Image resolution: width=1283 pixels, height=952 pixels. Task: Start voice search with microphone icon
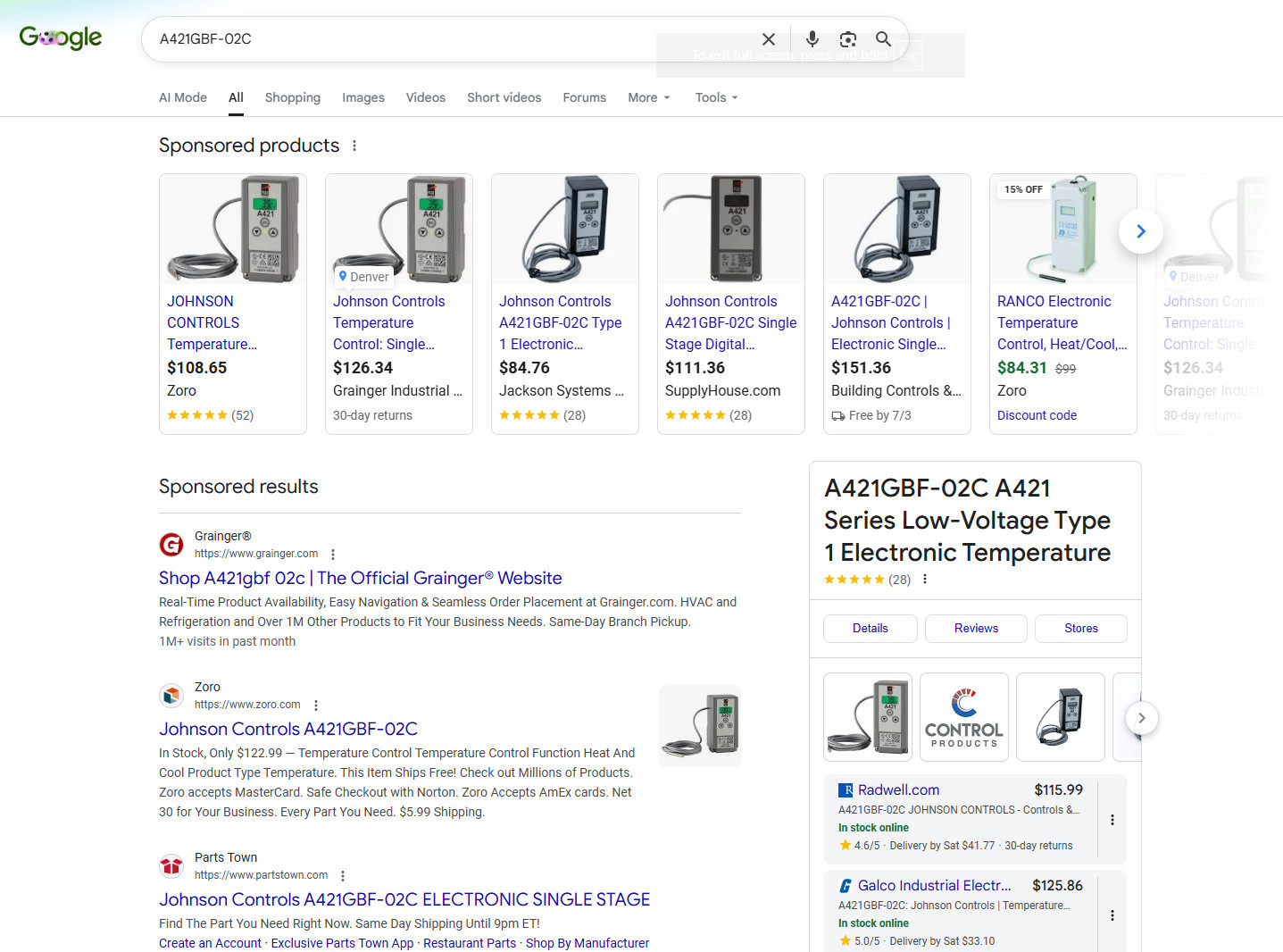pos(812,39)
